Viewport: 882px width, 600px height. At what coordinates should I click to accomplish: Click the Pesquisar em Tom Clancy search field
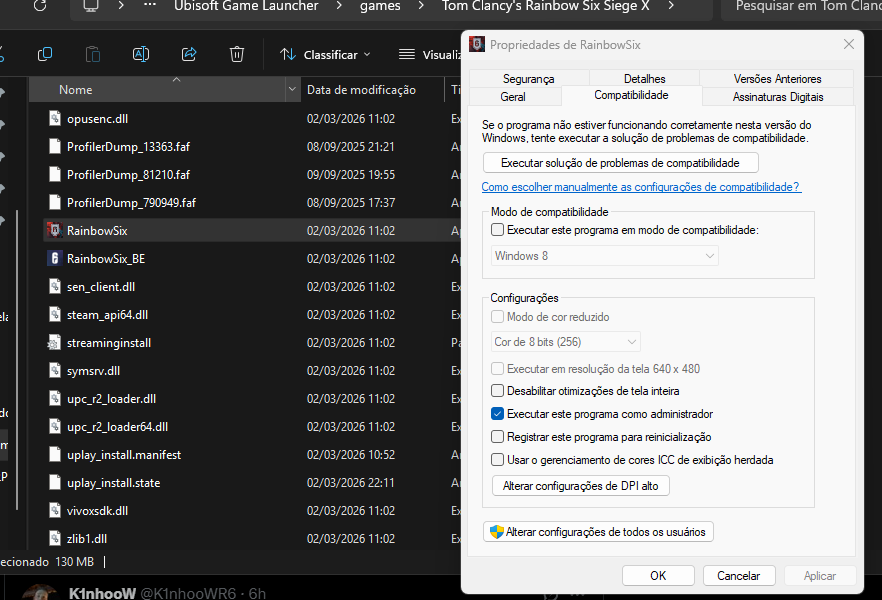[x=802, y=6]
